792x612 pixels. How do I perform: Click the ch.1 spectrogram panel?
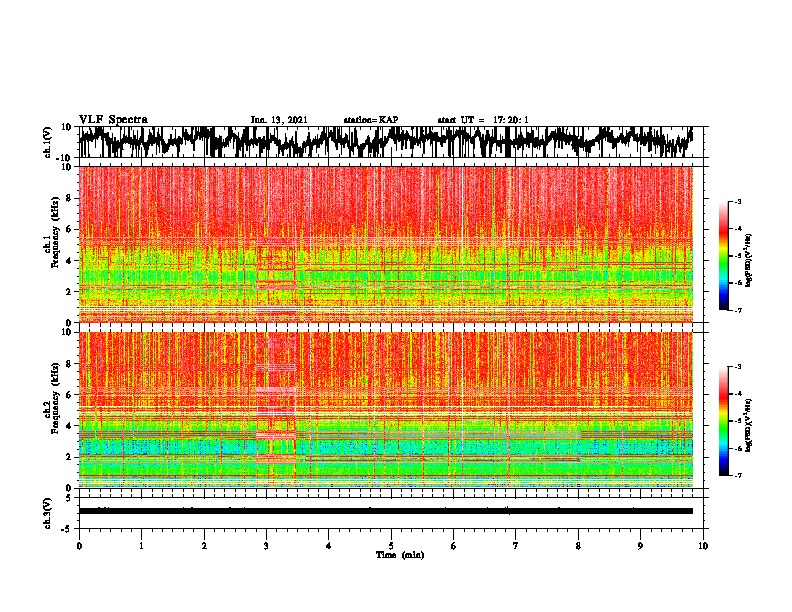(386, 244)
